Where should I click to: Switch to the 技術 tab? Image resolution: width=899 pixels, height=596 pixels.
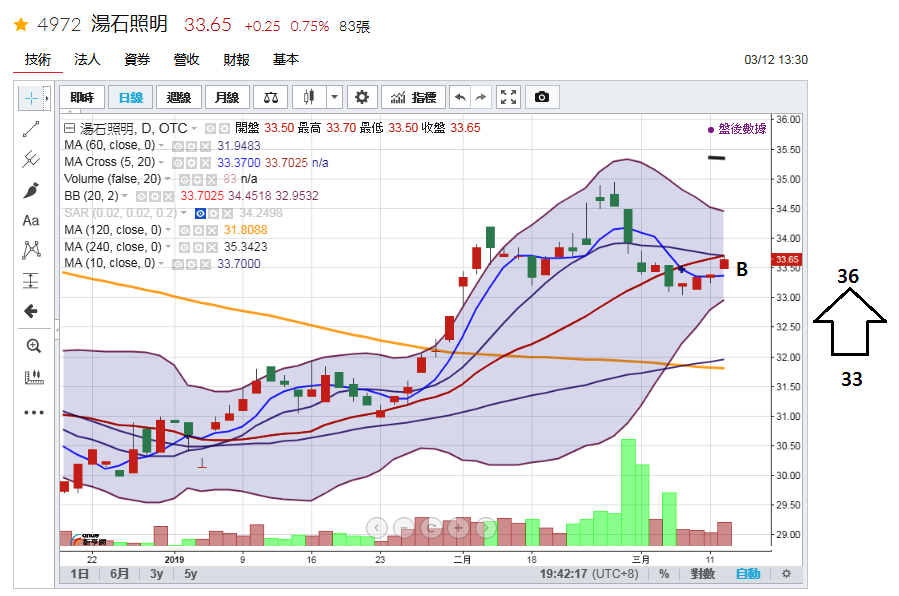click(x=38, y=60)
